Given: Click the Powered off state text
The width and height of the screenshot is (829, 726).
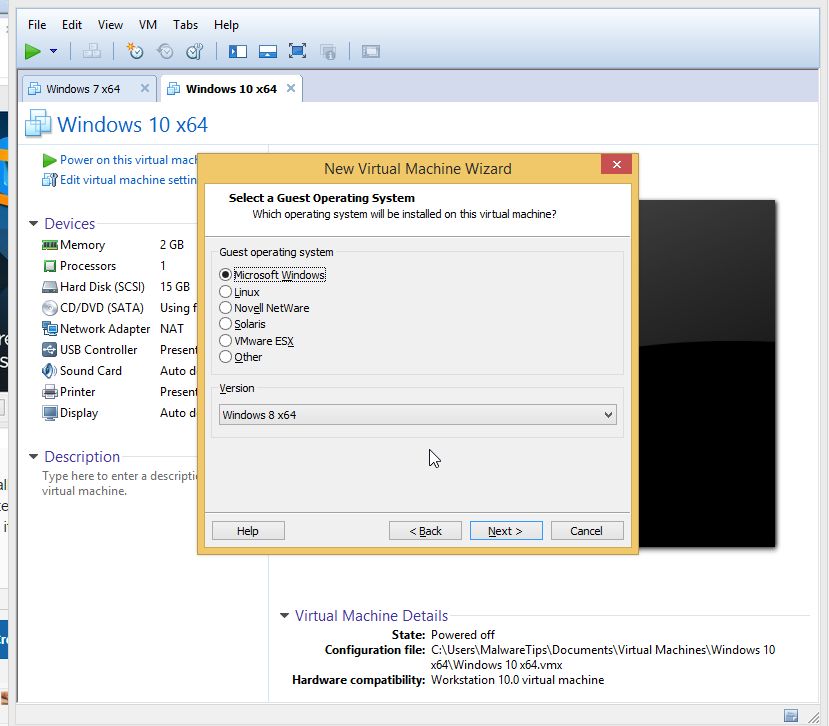Looking at the screenshot, I should 463,635.
